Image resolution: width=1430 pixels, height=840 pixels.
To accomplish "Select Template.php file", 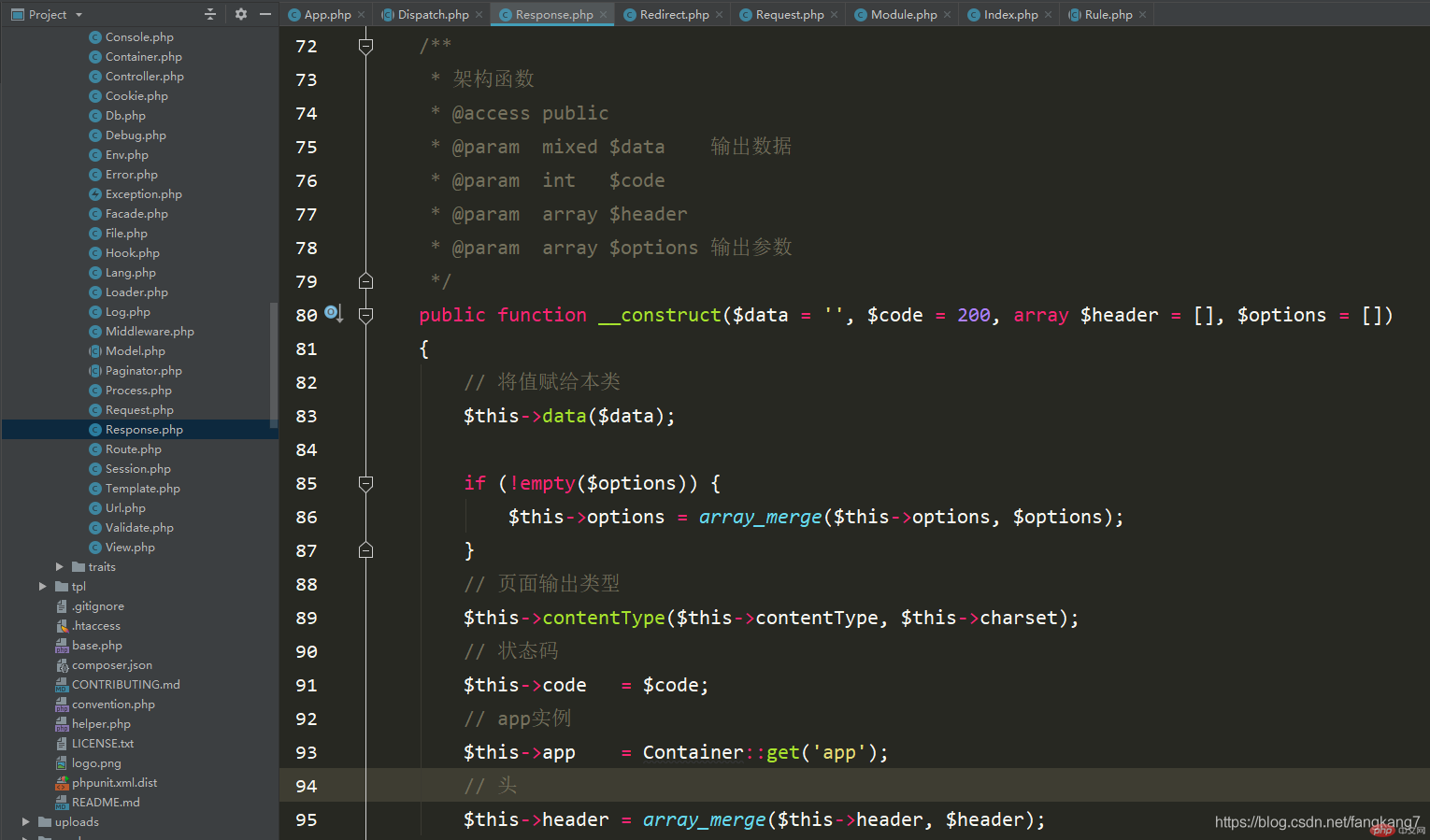I will [x=142, y=489].
